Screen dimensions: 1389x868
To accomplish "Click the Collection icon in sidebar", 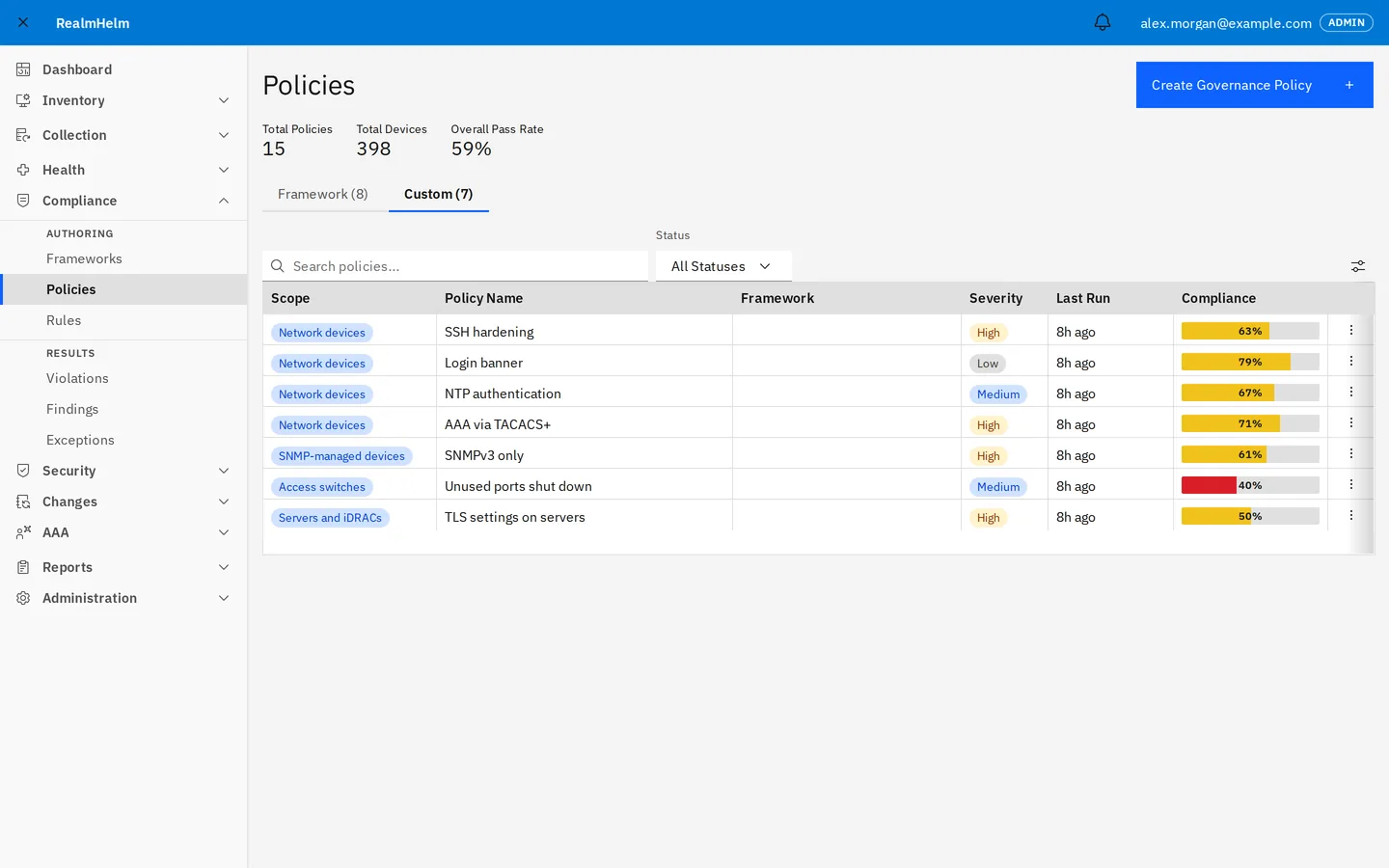I will pyautogui.click(x=23, y=135).
